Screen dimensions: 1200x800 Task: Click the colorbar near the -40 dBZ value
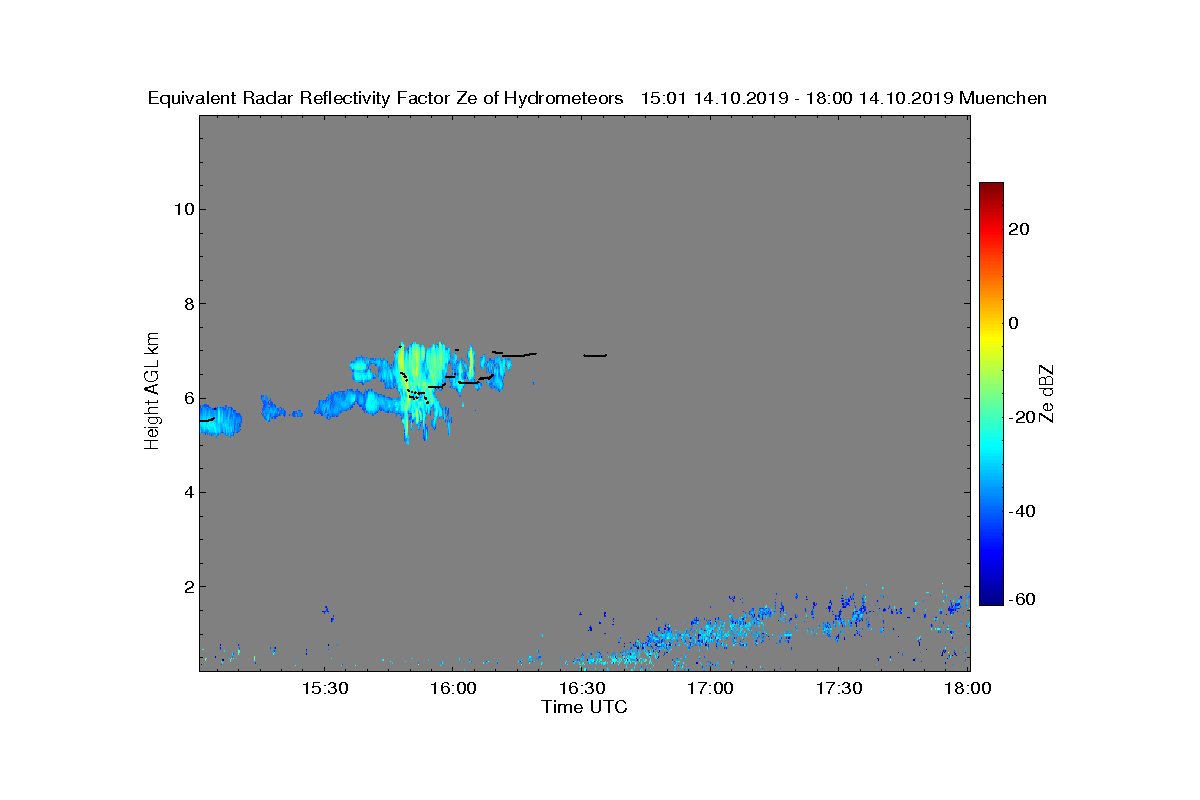coord(991,511)
